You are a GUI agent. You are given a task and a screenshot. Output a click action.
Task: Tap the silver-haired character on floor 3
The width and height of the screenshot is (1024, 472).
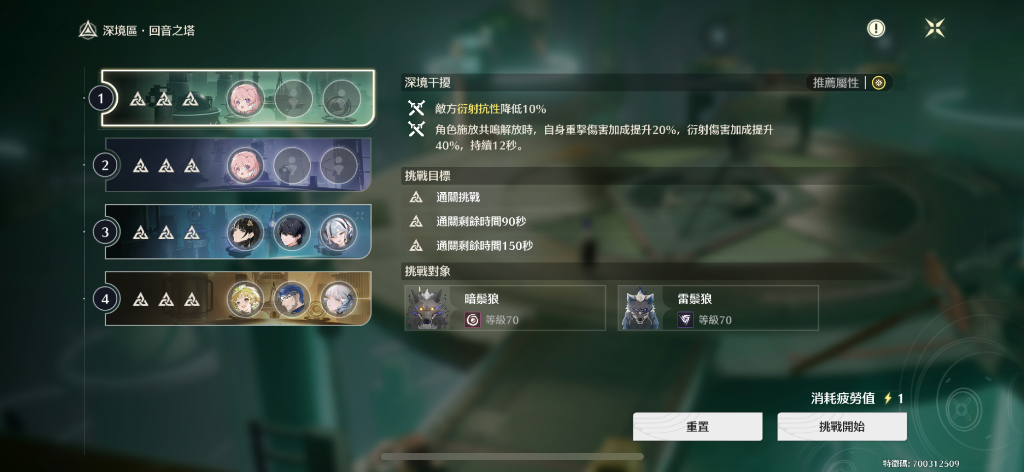point(338,232)
